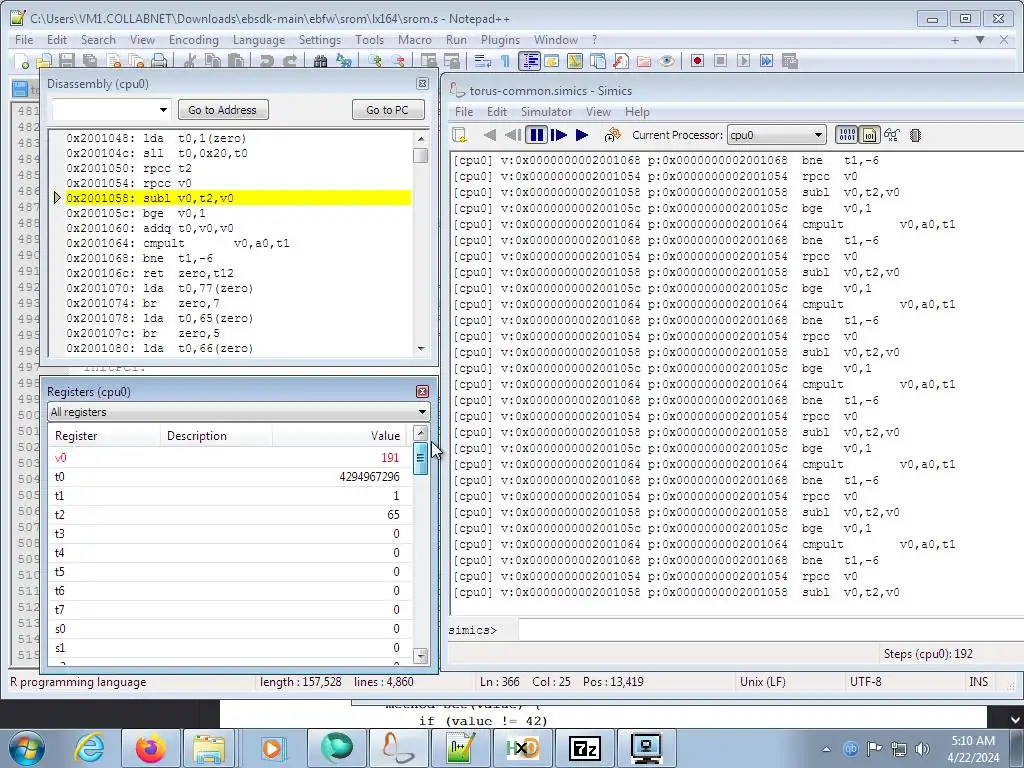Viewport: 1024px width, 768px height.
Task: Click the Zoom in magnifier icon
Action: (x=375, y=61)
